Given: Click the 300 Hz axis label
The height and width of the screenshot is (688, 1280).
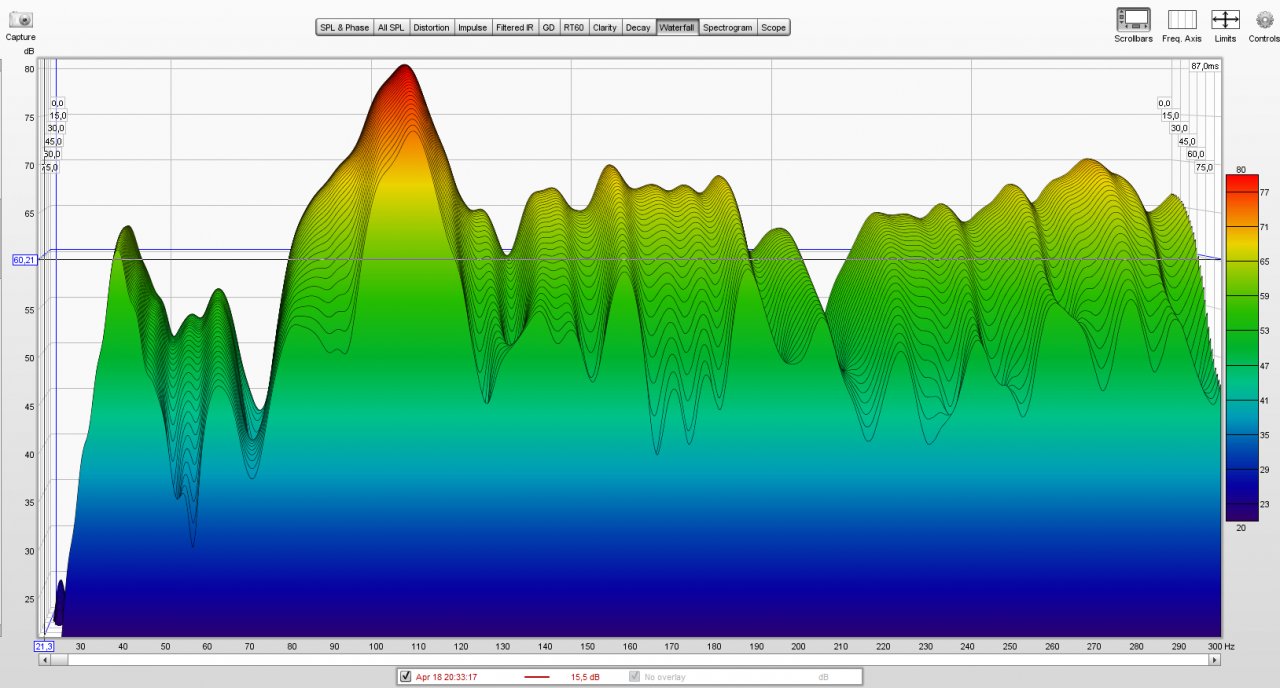Looking at the screenshot, I should tap(1221, 647).
